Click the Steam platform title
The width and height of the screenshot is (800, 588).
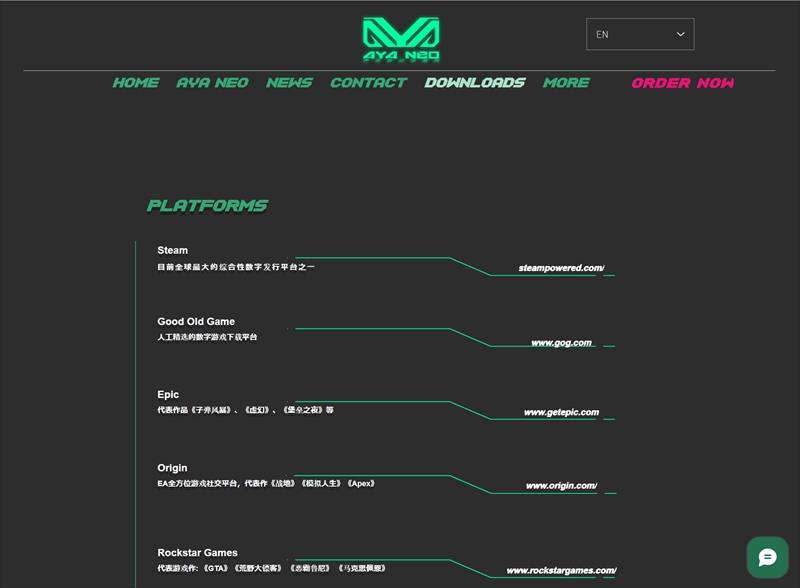pos(172,250)
